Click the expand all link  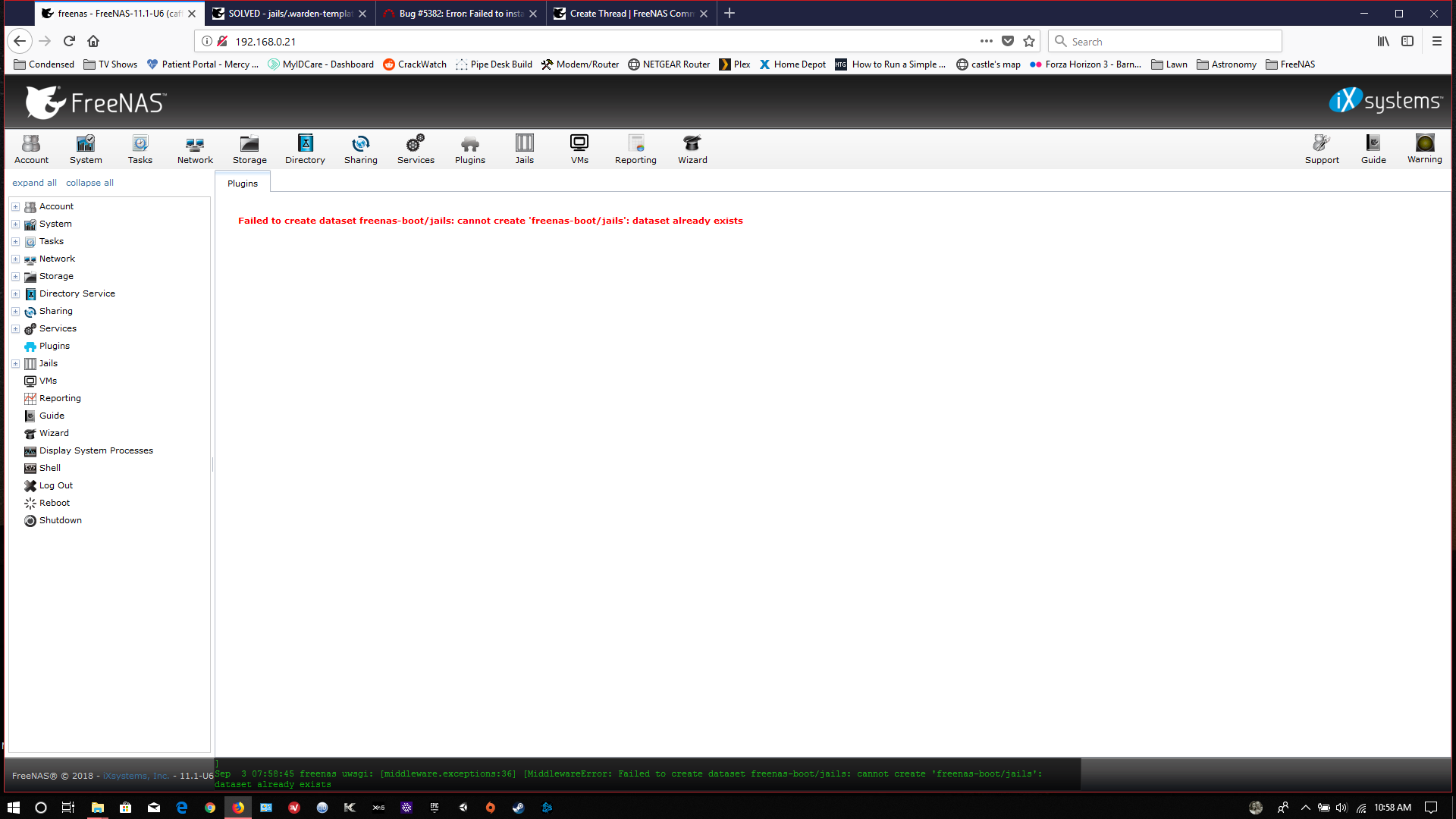click(34, 183)
